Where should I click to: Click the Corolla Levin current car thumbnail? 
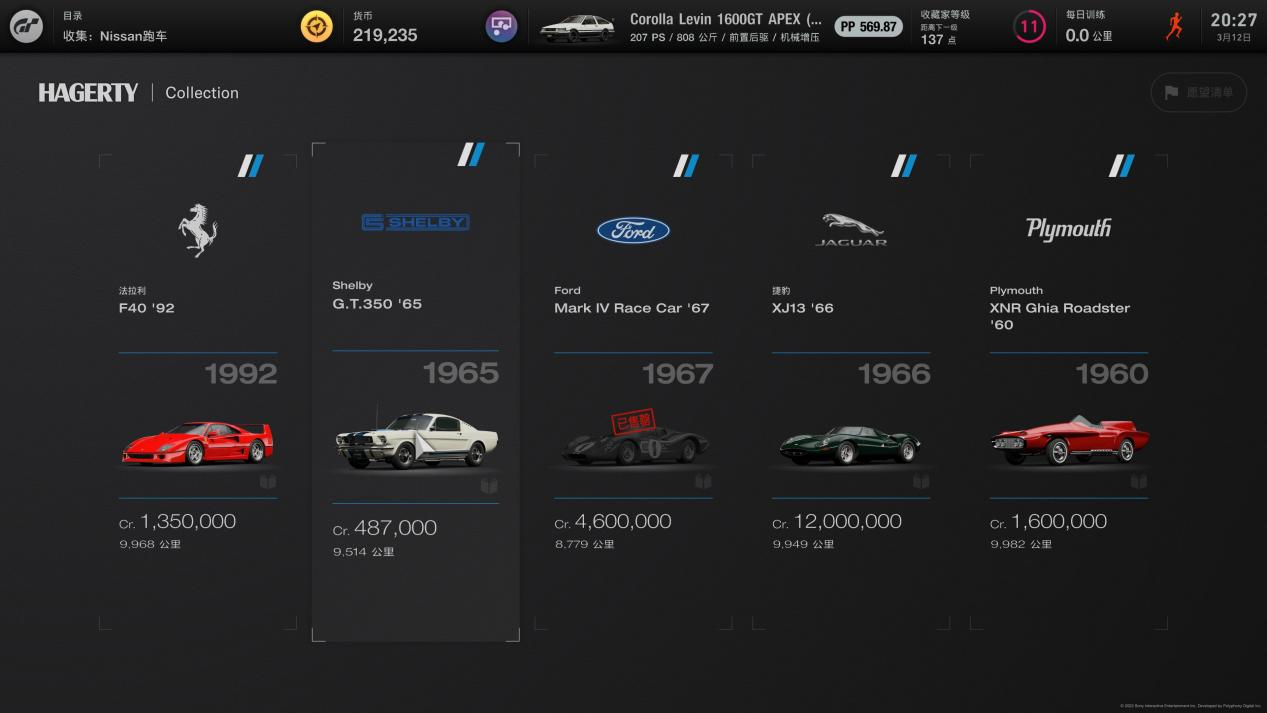pos(577,28)
